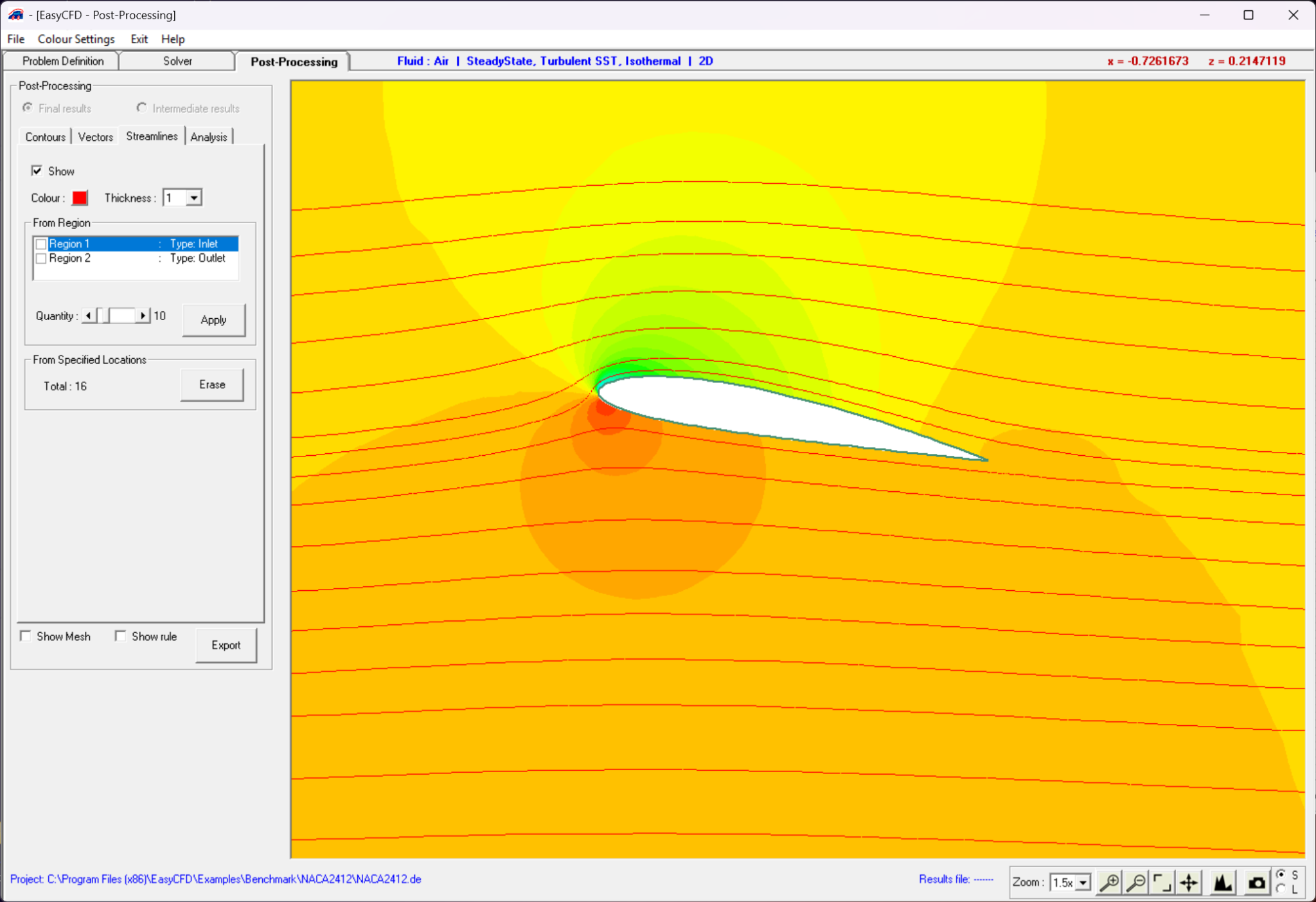Screen dimensions: 1316x902
Task: Click the z = 0.2147119 coordinate readout
Action: click(1247, 61)
